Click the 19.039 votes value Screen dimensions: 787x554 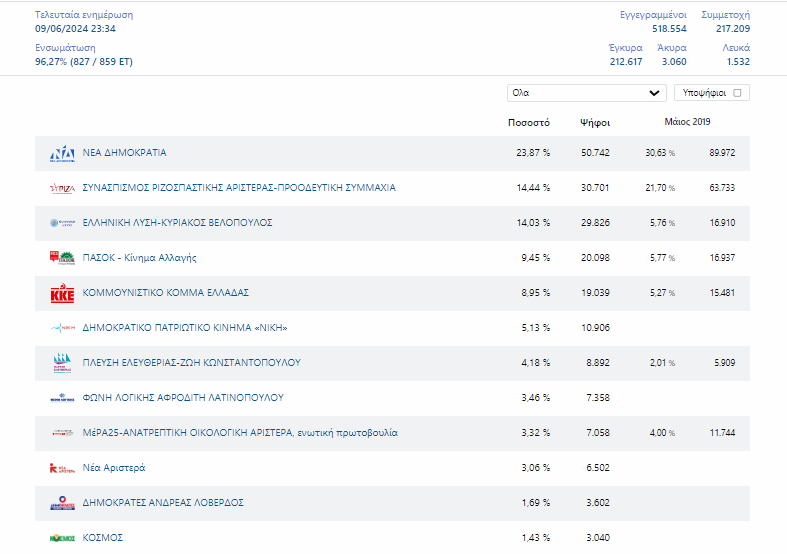(595, 293)
